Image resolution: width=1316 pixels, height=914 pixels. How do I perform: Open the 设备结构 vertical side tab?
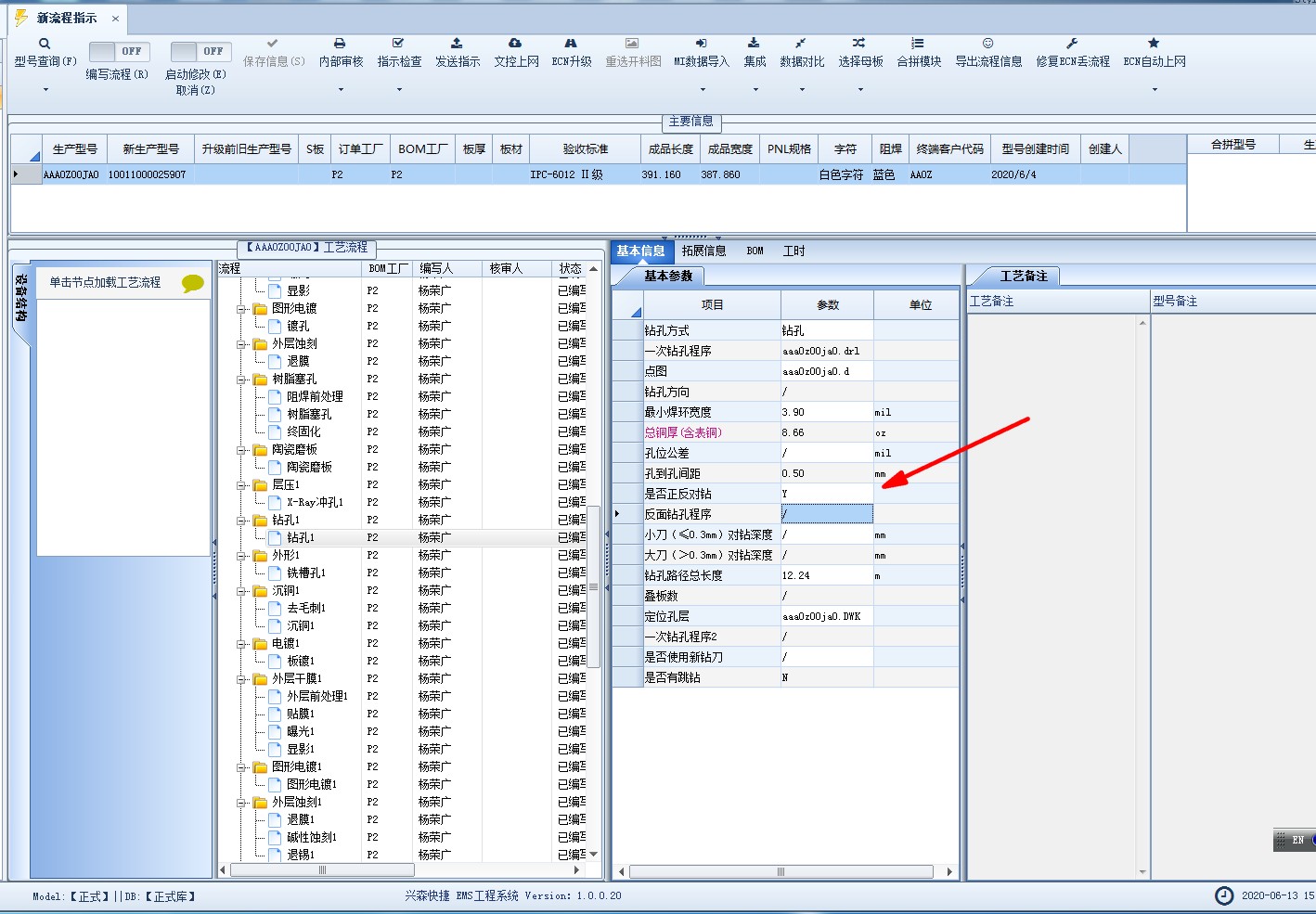(20, 297)
